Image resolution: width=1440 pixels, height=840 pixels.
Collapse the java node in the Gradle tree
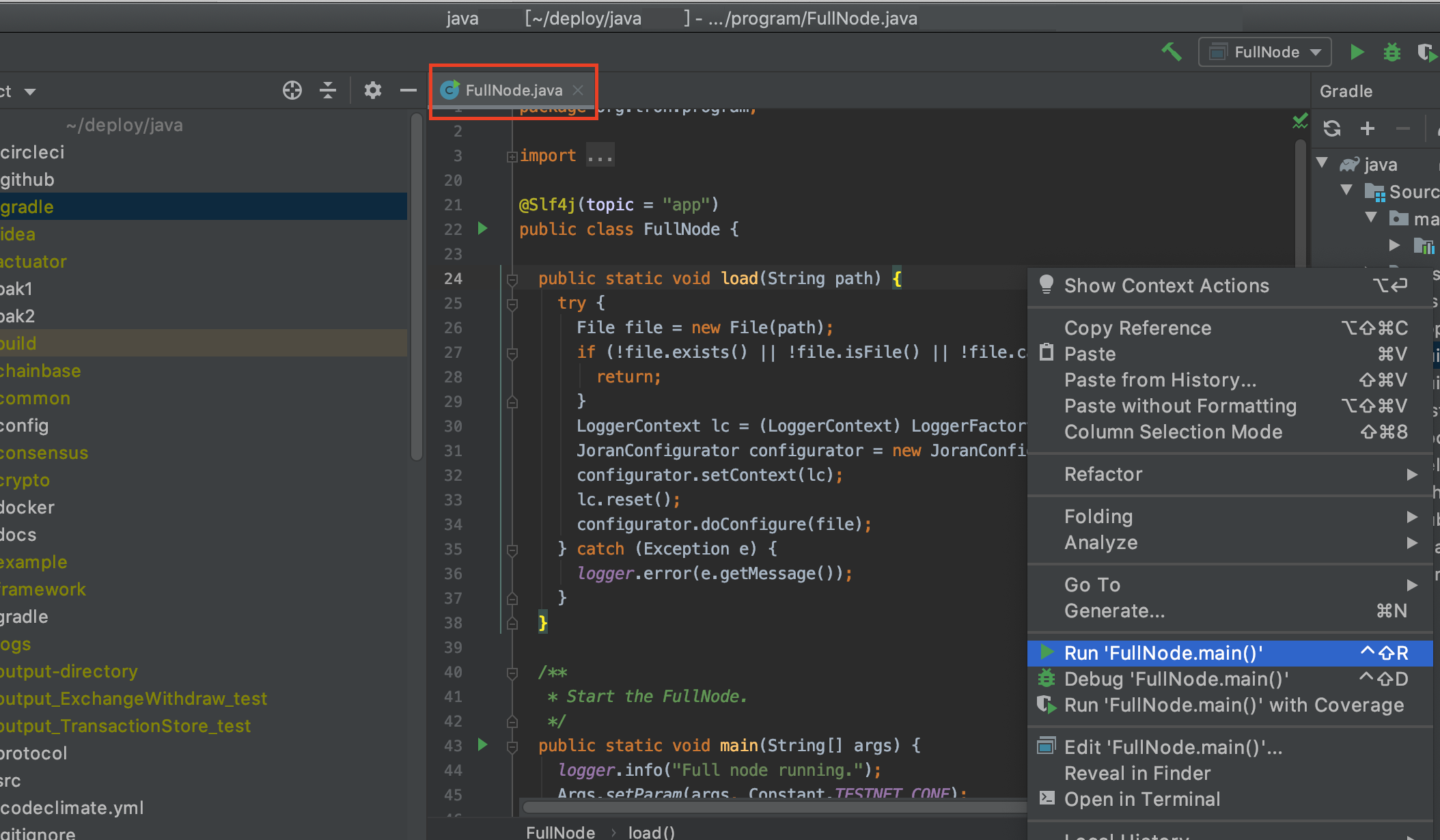[1323, 163]
